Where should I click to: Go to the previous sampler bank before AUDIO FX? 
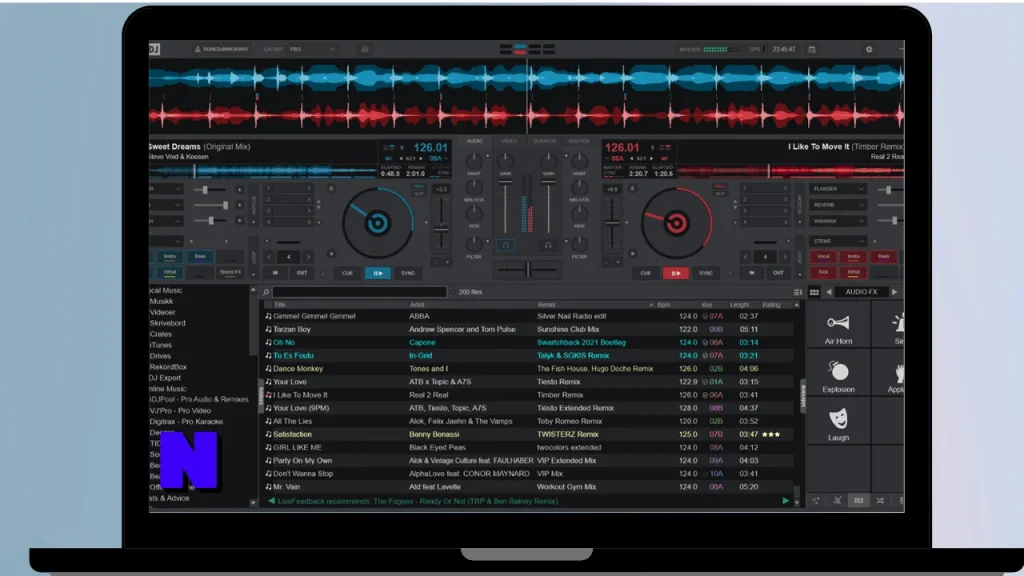(829, 292)
